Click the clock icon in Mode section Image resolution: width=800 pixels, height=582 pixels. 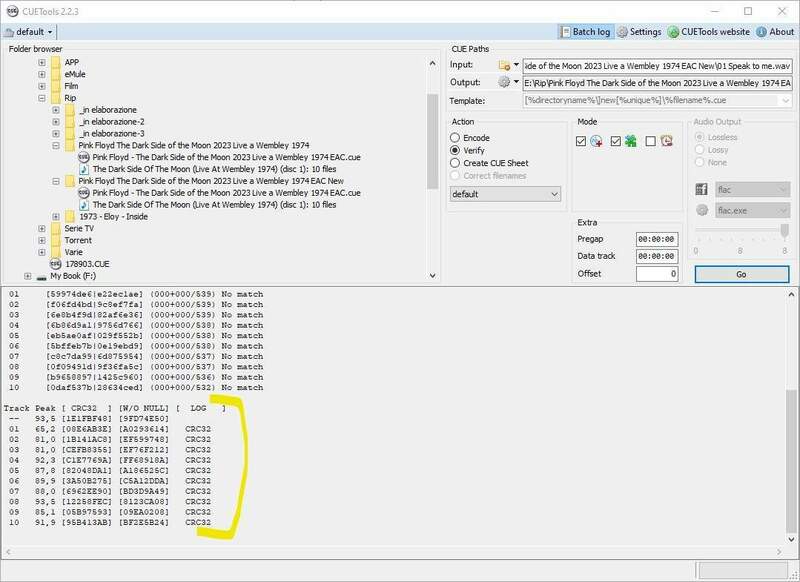point(666,142)
